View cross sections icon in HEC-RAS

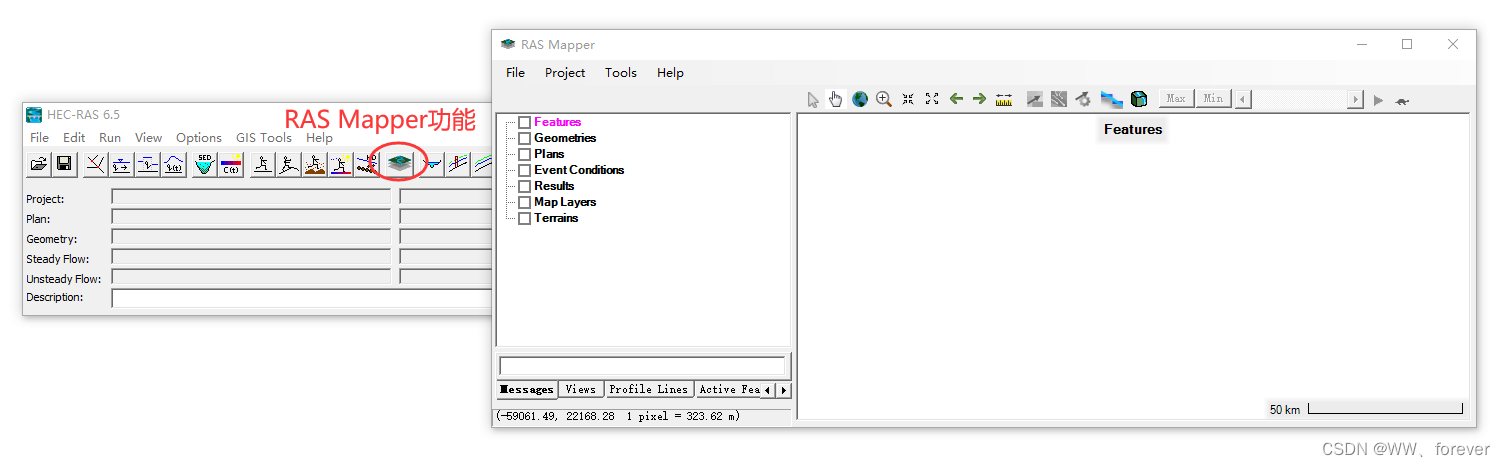(431, 164)
